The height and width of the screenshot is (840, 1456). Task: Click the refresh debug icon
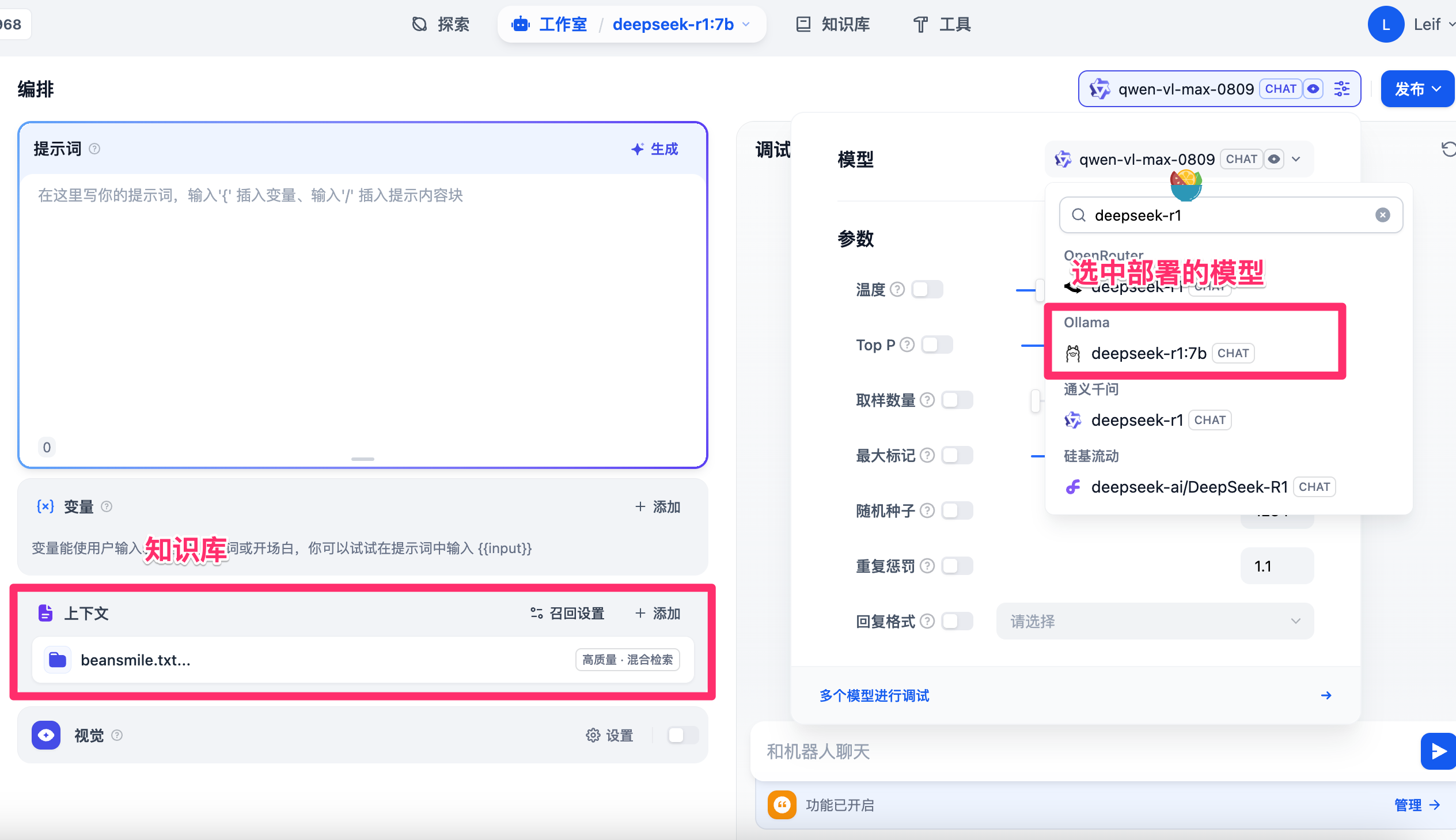(1448, 149)
